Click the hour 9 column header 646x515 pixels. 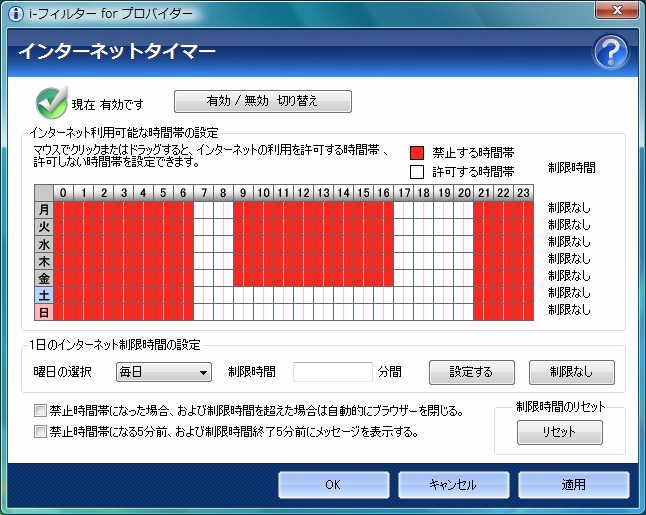[243, 193]
